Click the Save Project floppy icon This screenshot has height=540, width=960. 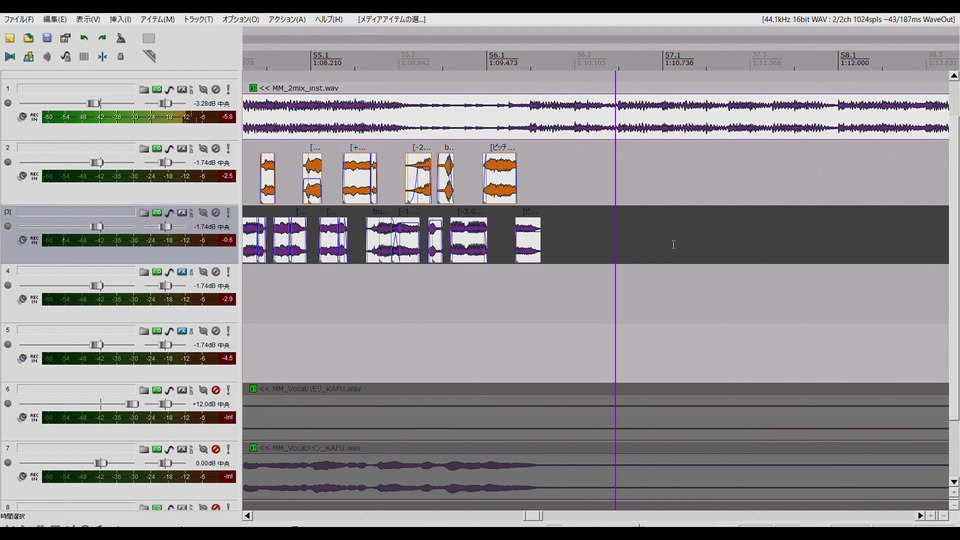pos(47,38)
